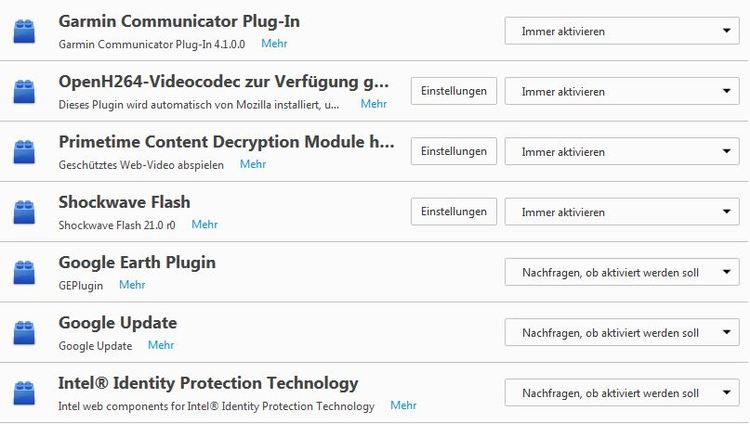Click the Primetime Content Decryption Module icon
Screen dimensions: 750x424
click(x=24, y=152)
